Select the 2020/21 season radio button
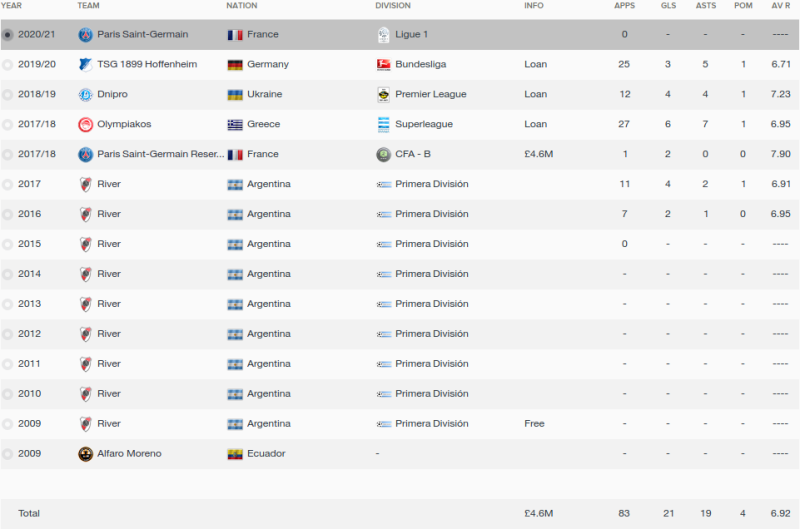The width and height of the screenshot is (800, 529). tap(7, 35)
